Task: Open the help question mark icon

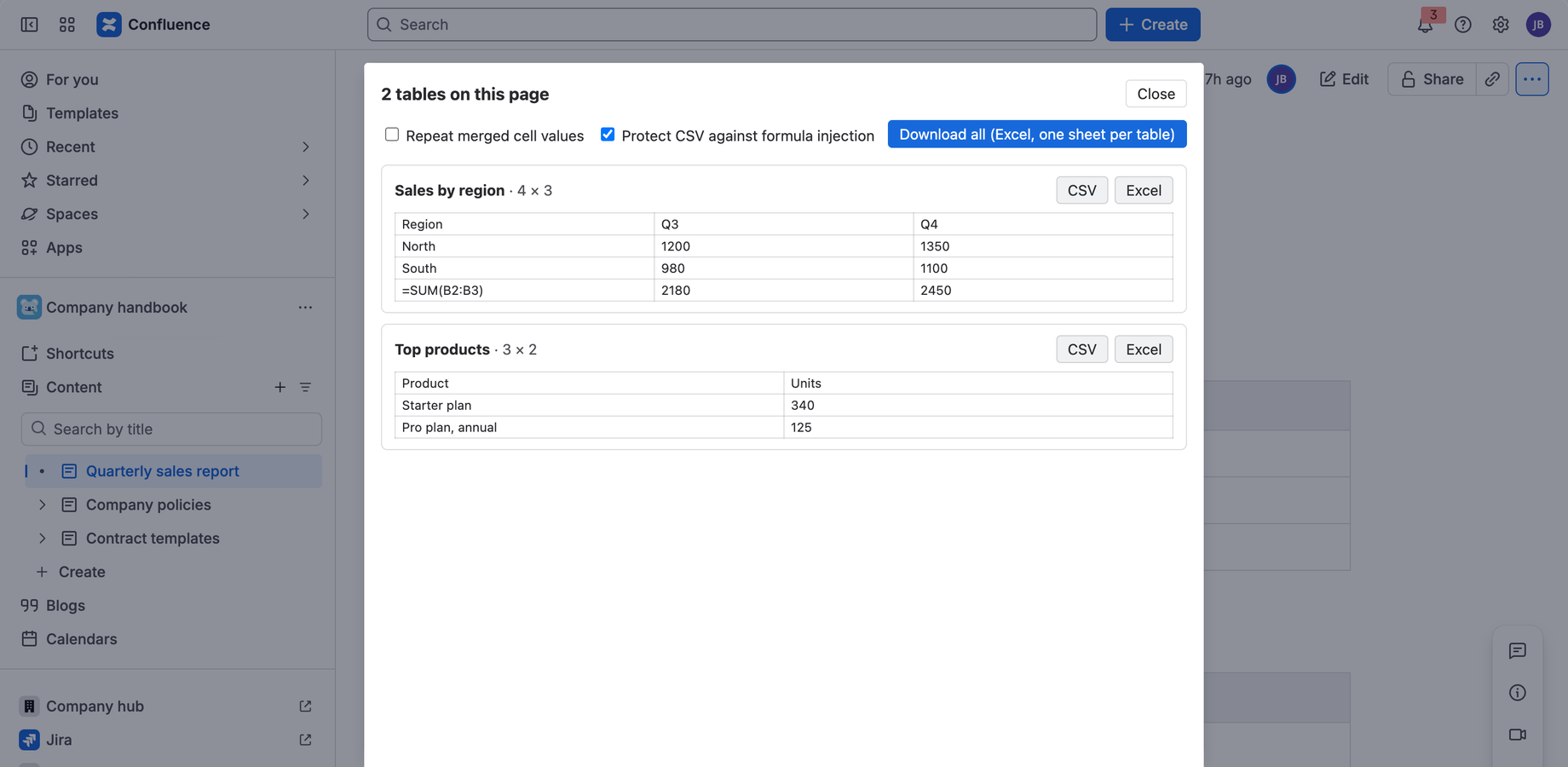Action: tap(1463, 25)
